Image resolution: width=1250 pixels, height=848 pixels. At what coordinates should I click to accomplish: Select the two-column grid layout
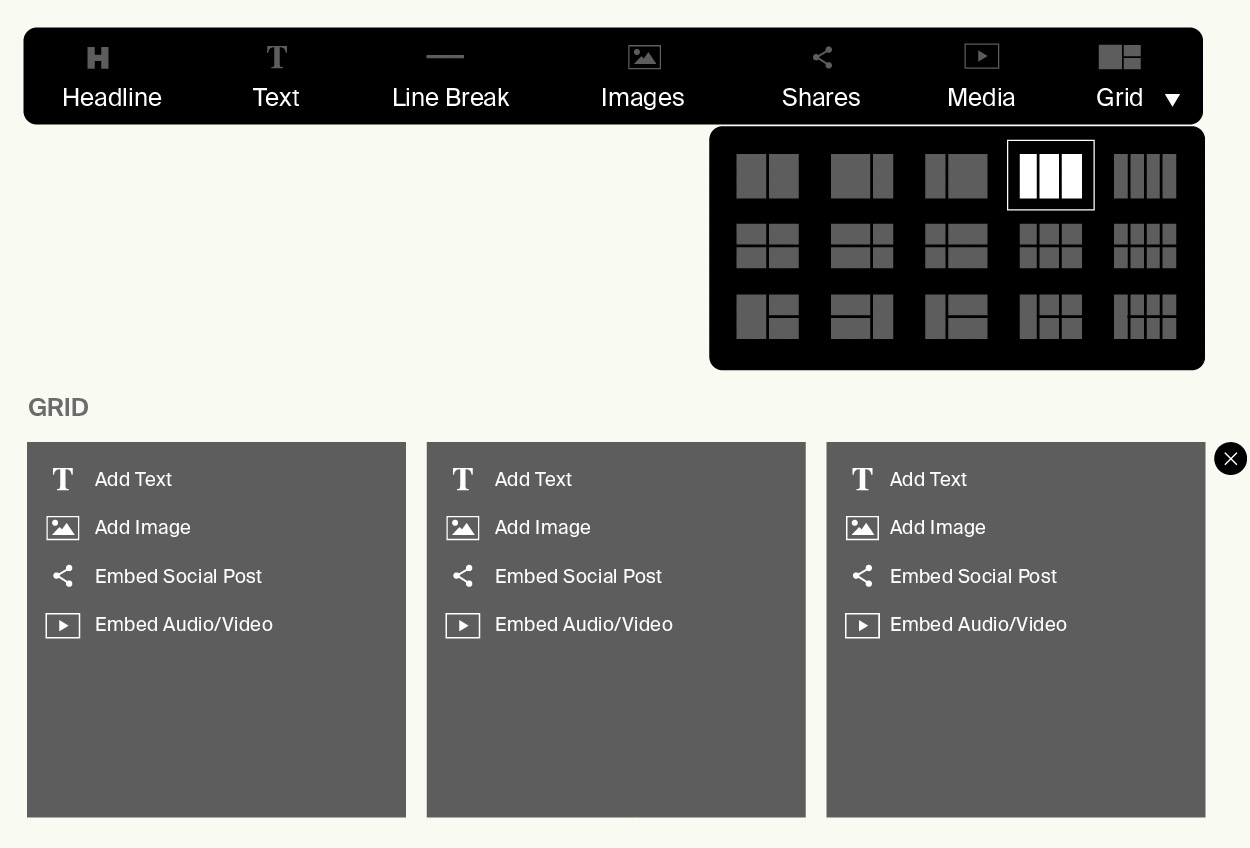click(767, 175)
